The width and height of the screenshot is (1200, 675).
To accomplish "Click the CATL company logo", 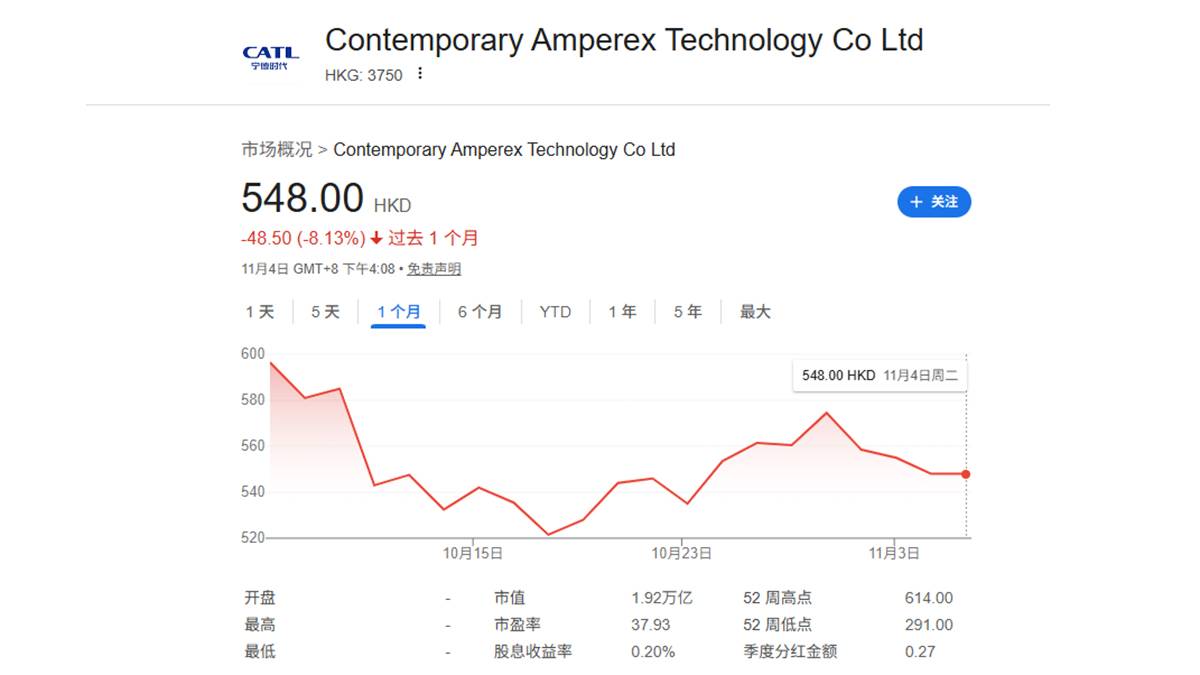I will tap(270, 57).
